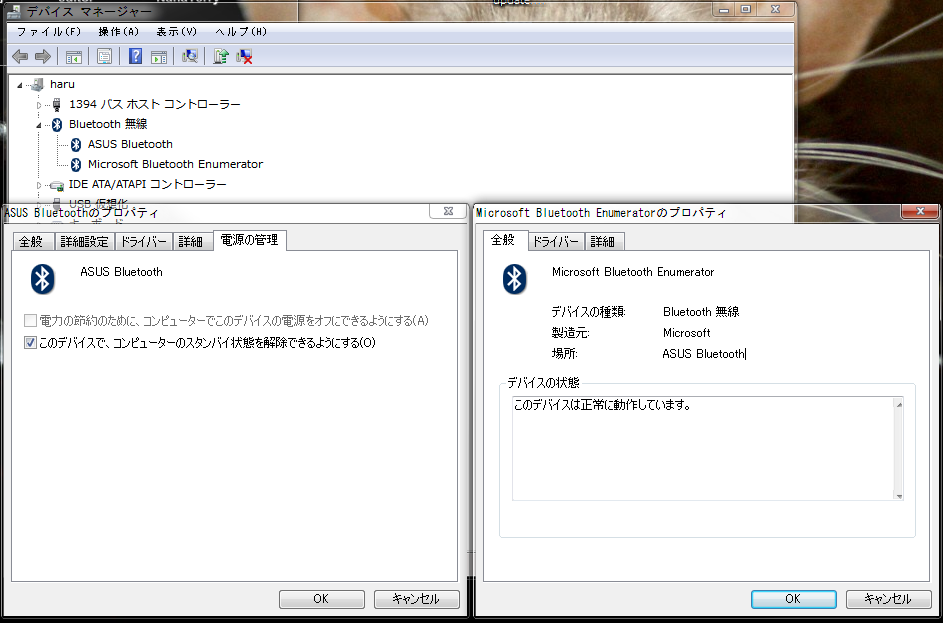Expand the IDE ATA/ATAPI コントローラー node

click(x=39, y=185)
